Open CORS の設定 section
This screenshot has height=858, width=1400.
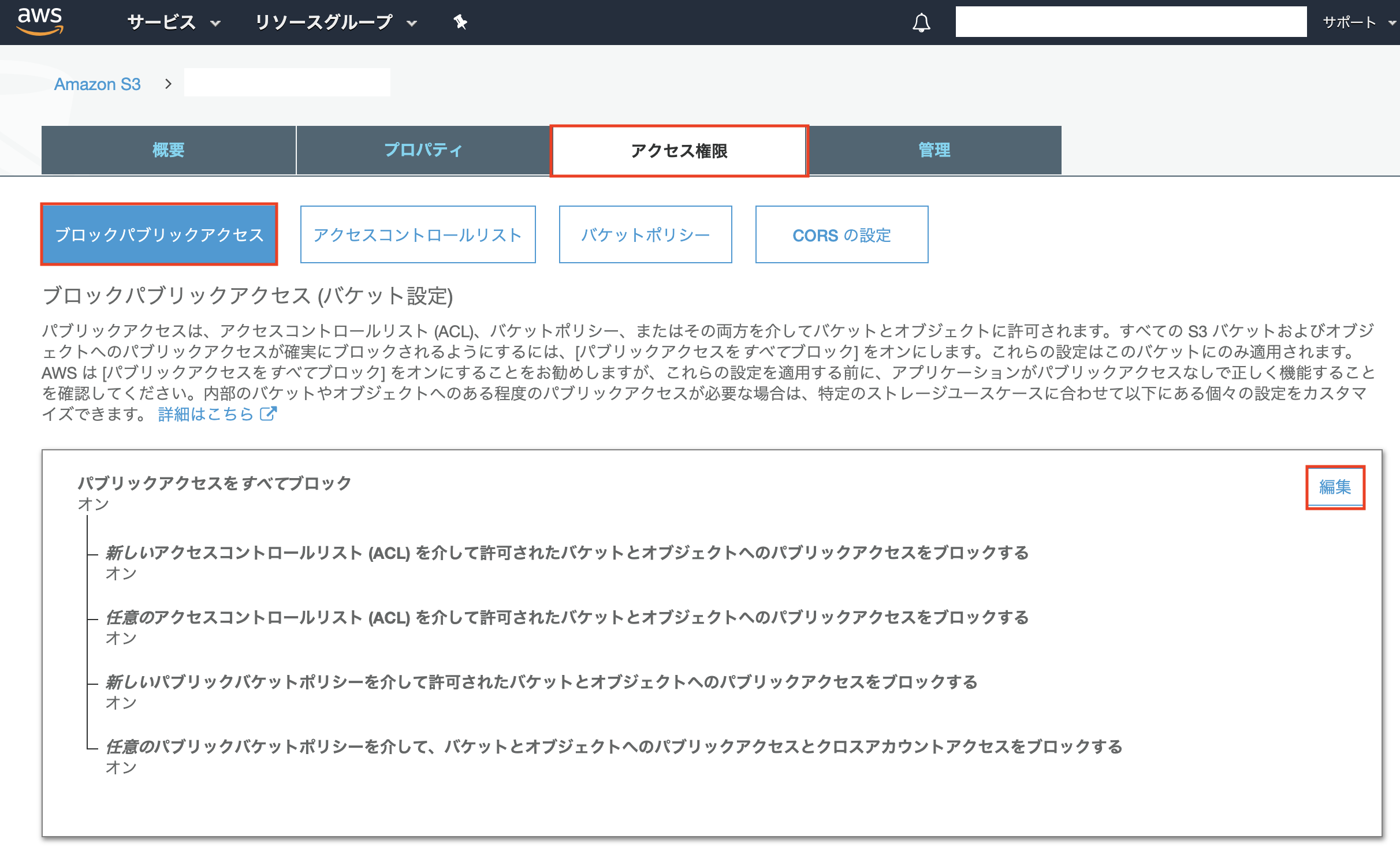point(842,234)
